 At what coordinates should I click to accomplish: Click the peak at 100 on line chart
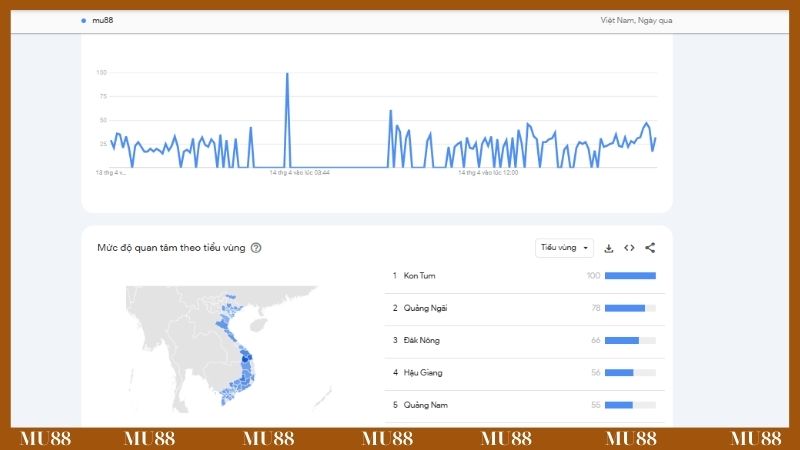287,73
